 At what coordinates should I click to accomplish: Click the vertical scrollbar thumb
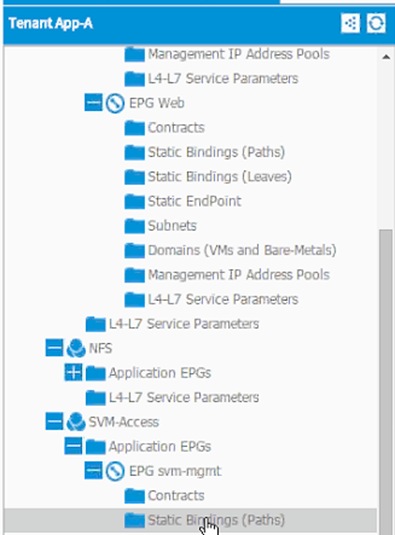point(386,382)
